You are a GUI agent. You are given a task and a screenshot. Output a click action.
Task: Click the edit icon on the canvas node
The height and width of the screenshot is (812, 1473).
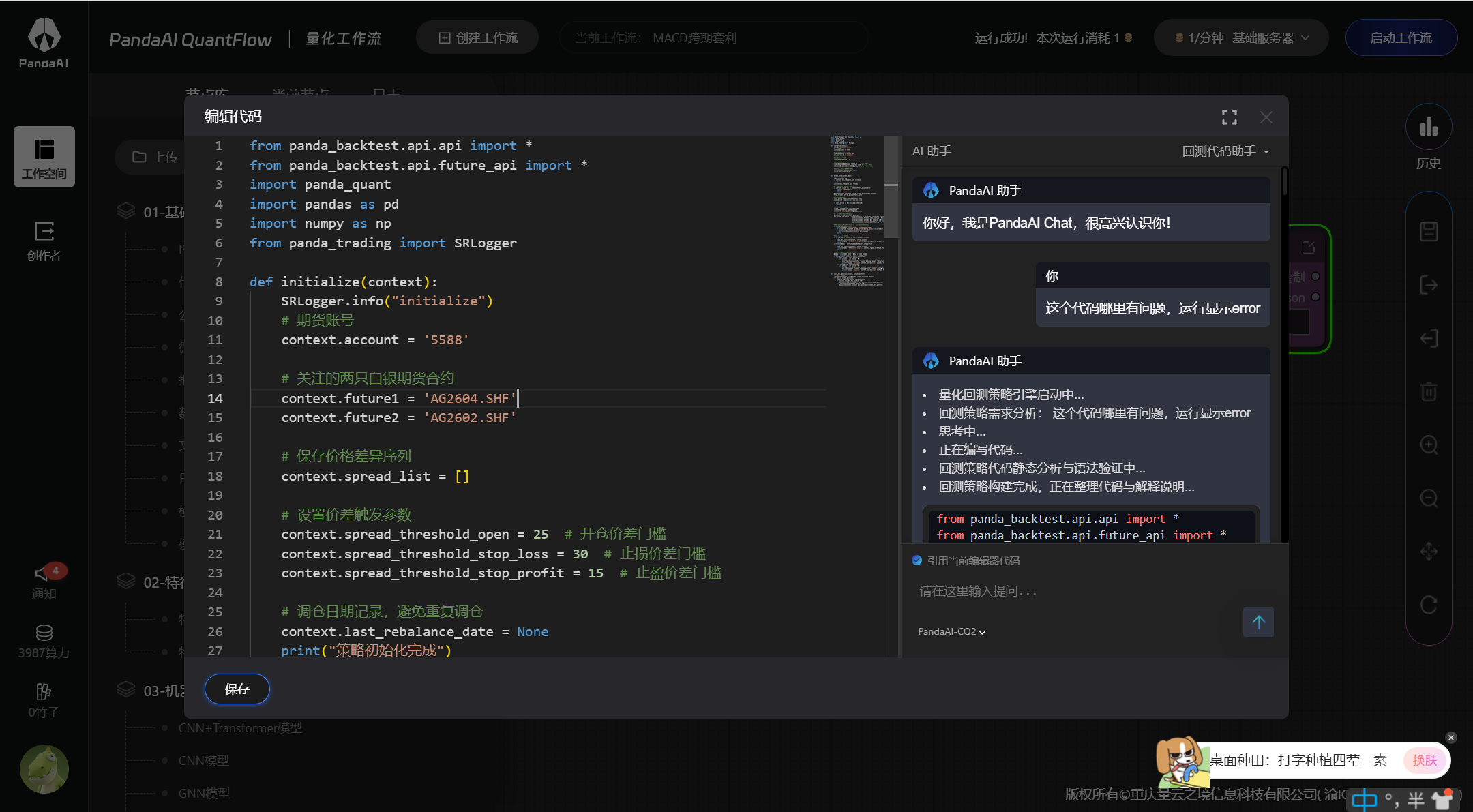1308,247
